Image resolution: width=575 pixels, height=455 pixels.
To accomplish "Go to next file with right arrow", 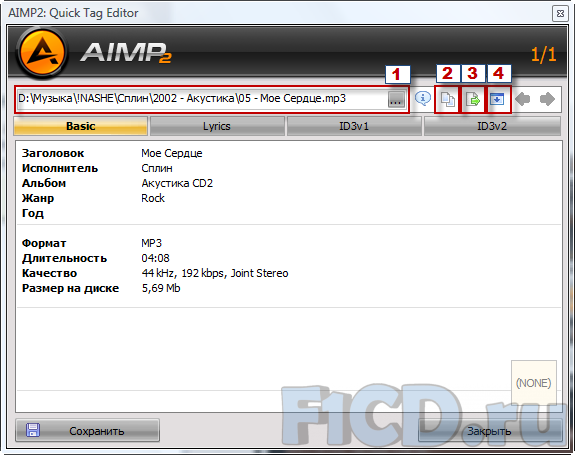I will click(x=547, y=99).
